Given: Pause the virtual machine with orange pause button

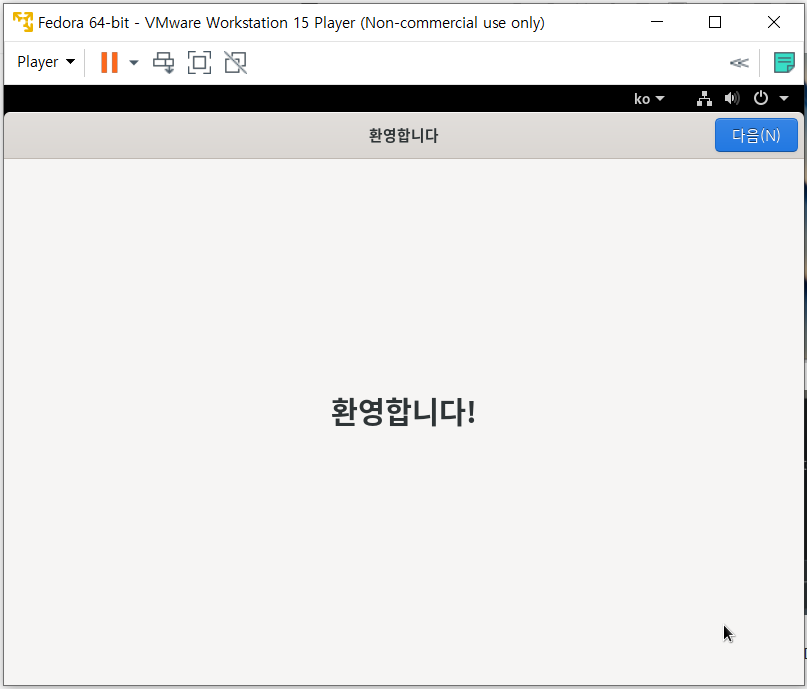Looking at the screenshot, I should tap(109, 63).
